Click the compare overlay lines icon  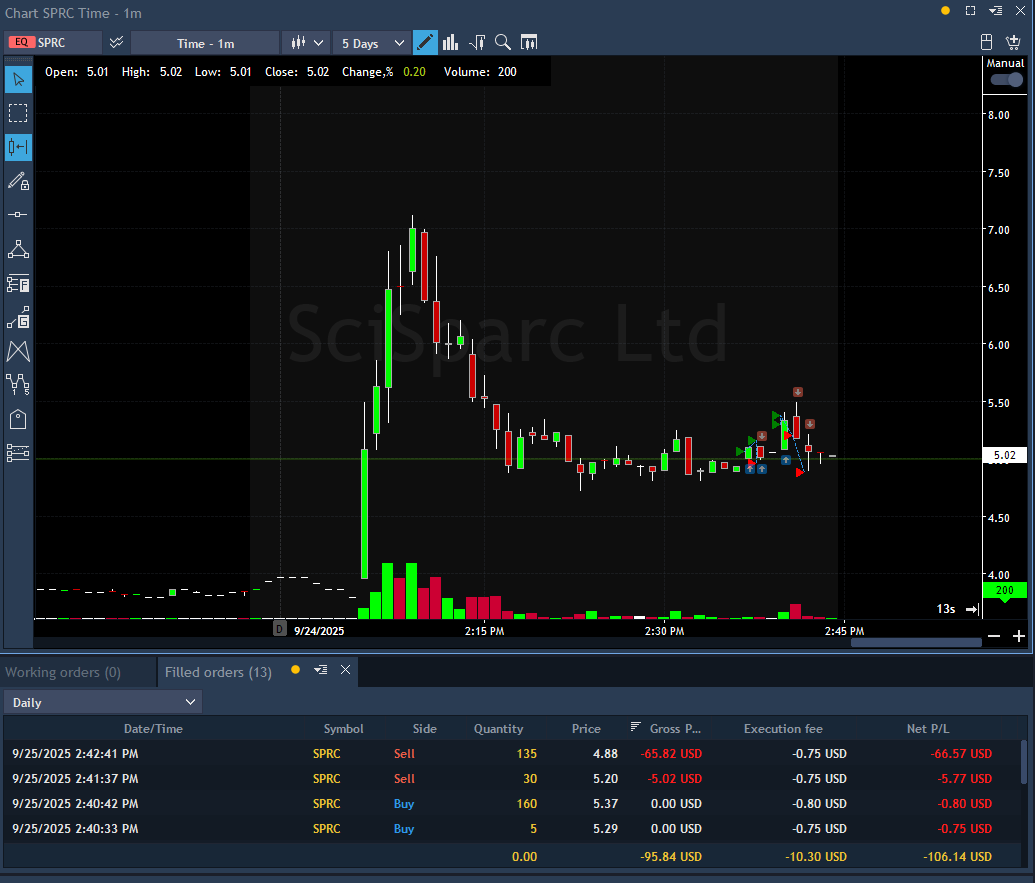(116, 43)
